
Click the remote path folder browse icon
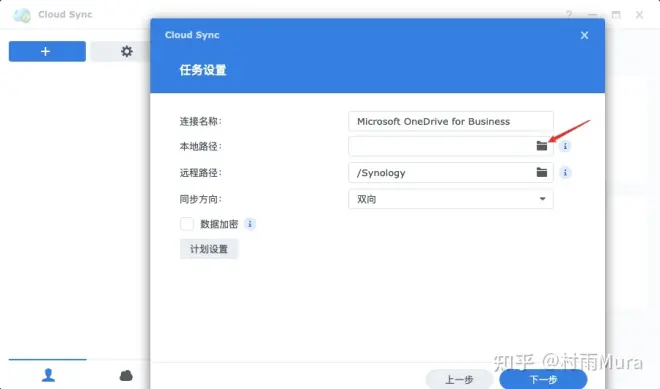[x=542, y=172]
